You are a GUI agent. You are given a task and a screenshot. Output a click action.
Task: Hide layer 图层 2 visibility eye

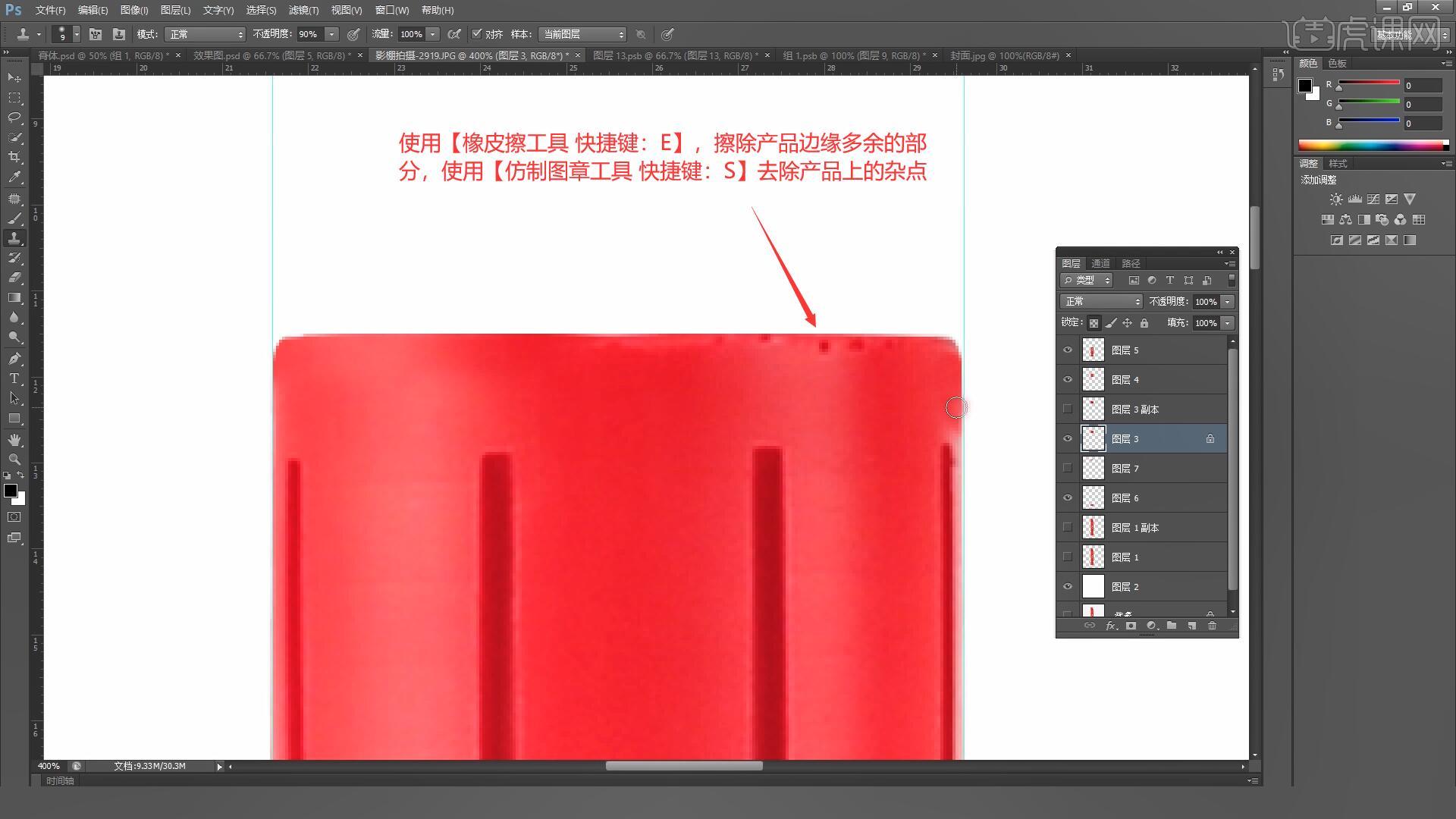(x=1068, y=586)
